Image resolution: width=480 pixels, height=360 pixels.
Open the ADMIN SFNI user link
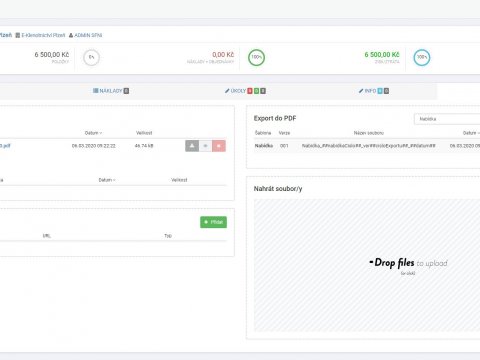[88, 35]
